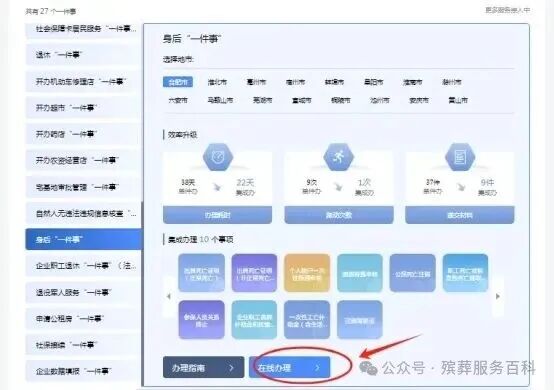The width and height of the screenshot is (554, 390).
Task: Click the chevron on the 在线办理 button
Action: (x=317, y=368)
